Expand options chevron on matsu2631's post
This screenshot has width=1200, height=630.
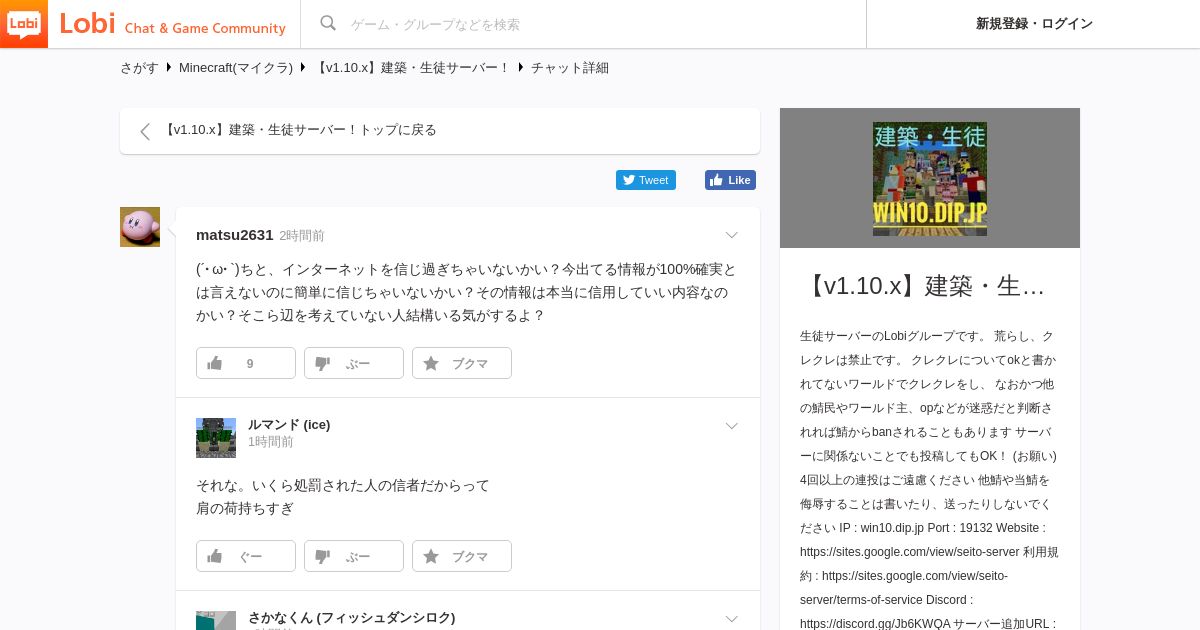pos(731,236)
